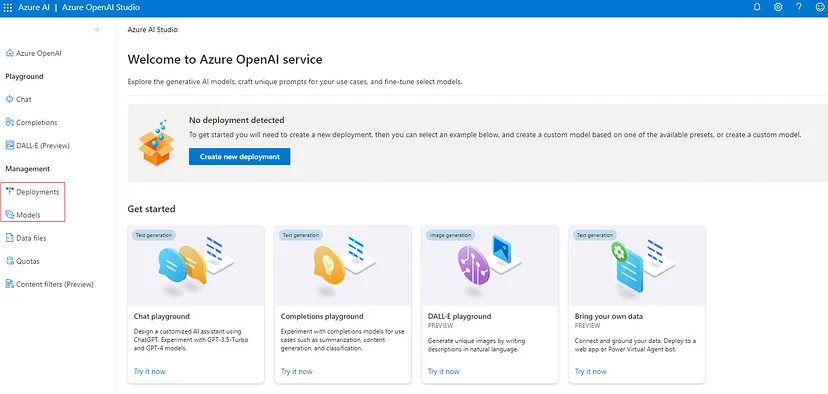Click the Get started heading
This screenshot has width=828, height=394.
click(152, 209)
